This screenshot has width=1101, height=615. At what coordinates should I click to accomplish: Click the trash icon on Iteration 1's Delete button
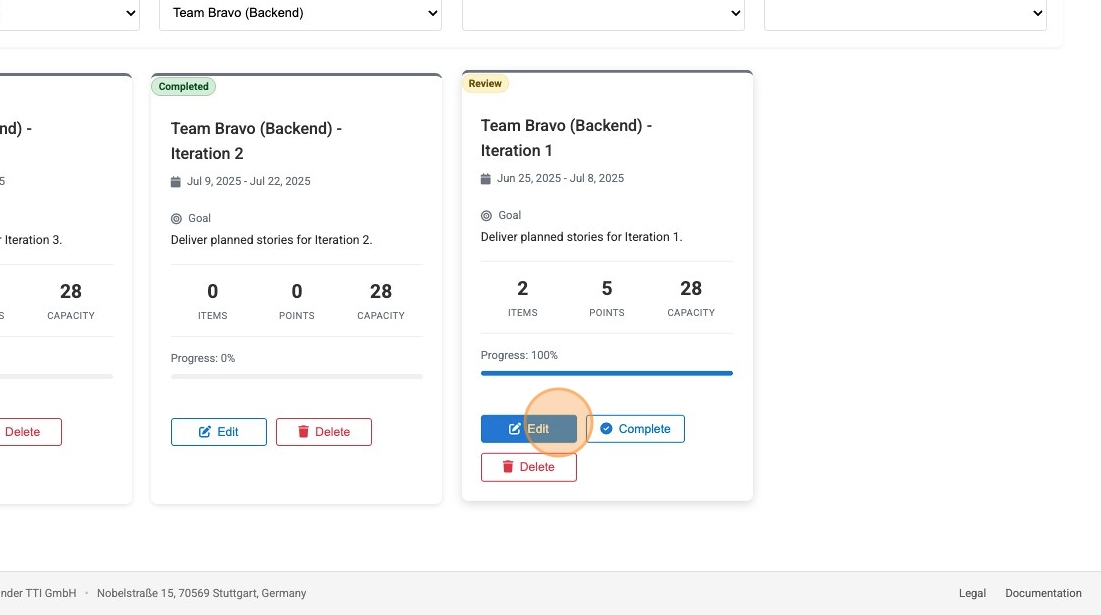(x=506, y=466)
